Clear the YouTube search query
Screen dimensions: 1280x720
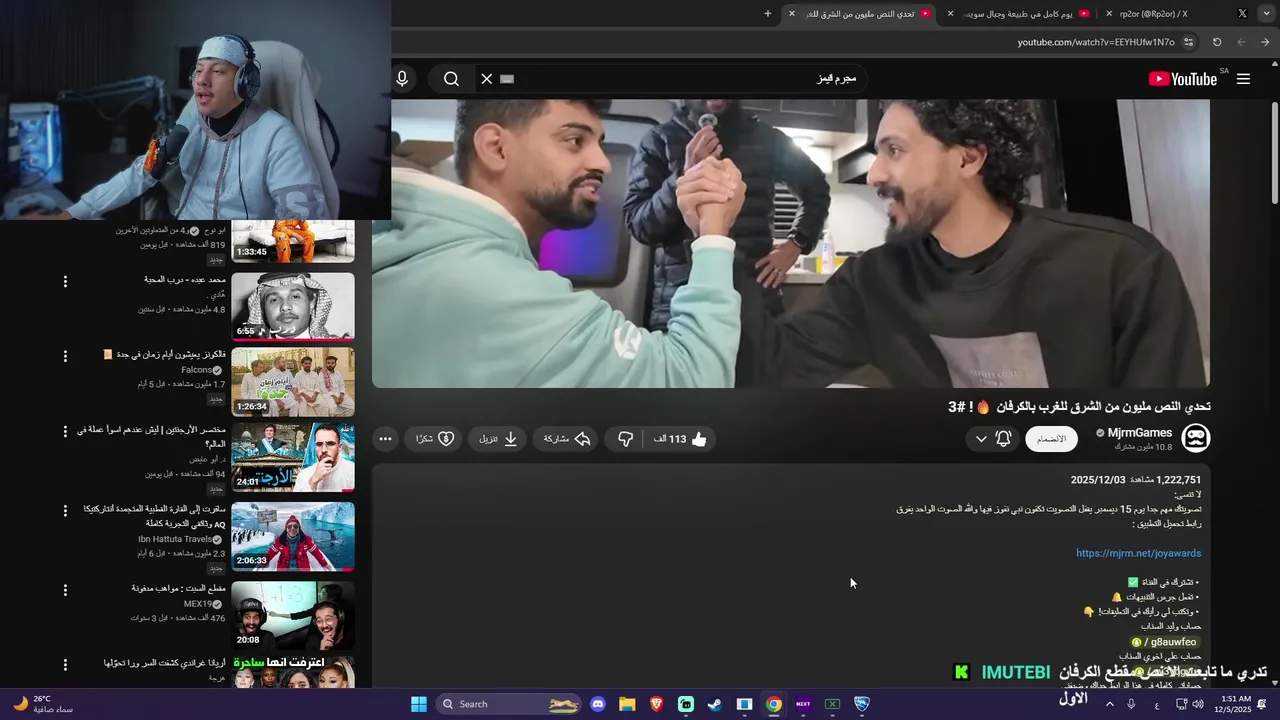click(x=487, y=79)
